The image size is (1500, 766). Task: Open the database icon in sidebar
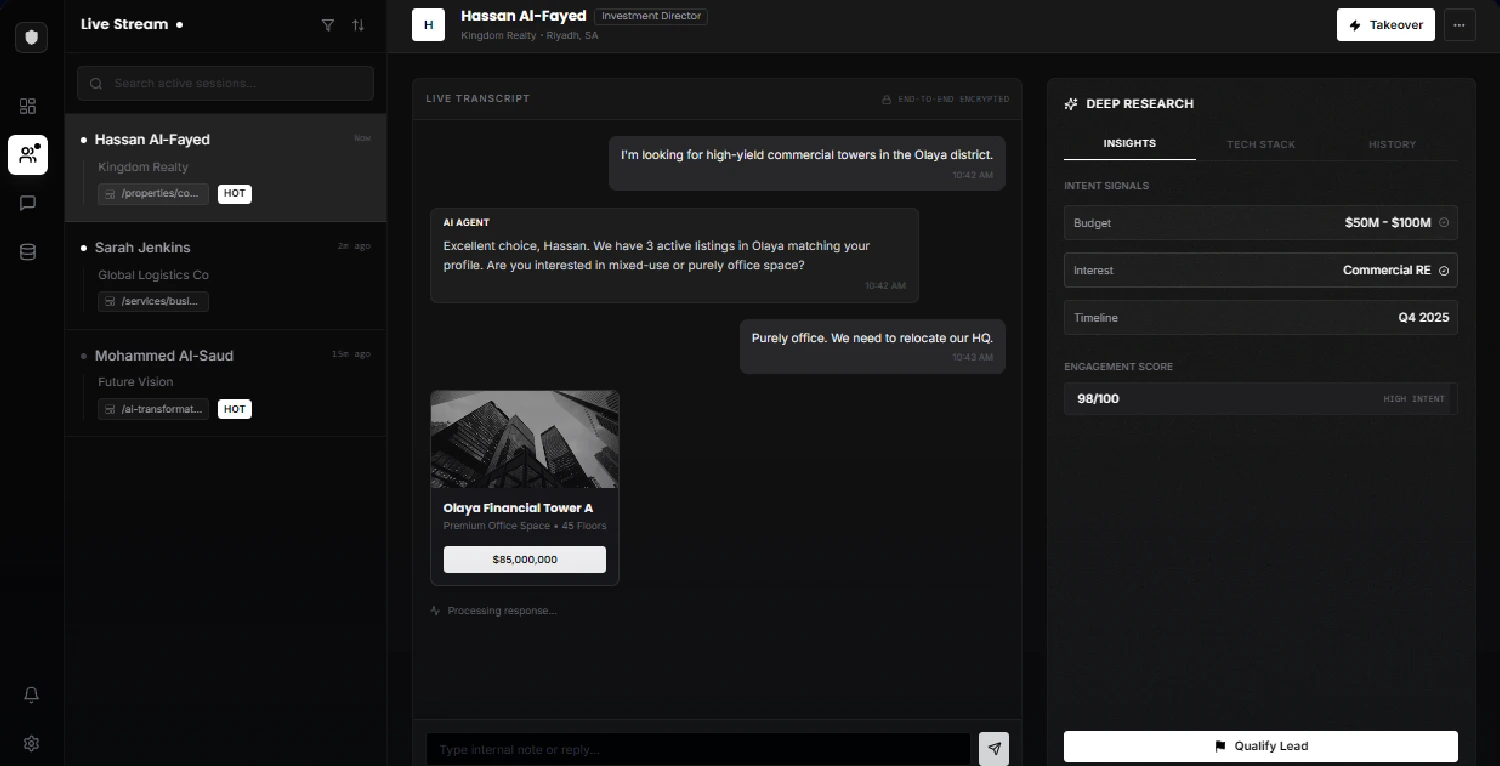(28, 252)
